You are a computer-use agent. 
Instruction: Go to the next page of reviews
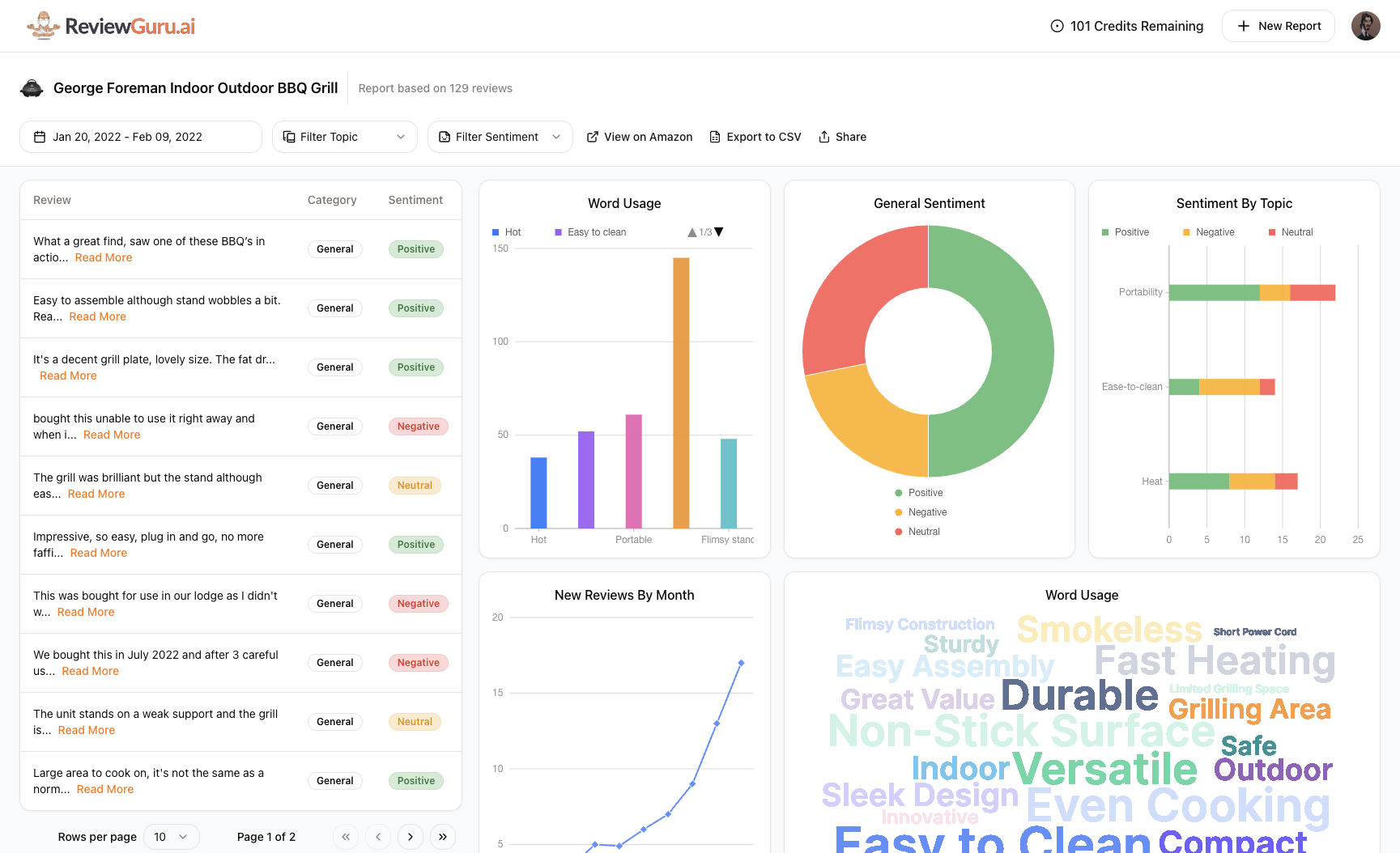click(411, 837)
